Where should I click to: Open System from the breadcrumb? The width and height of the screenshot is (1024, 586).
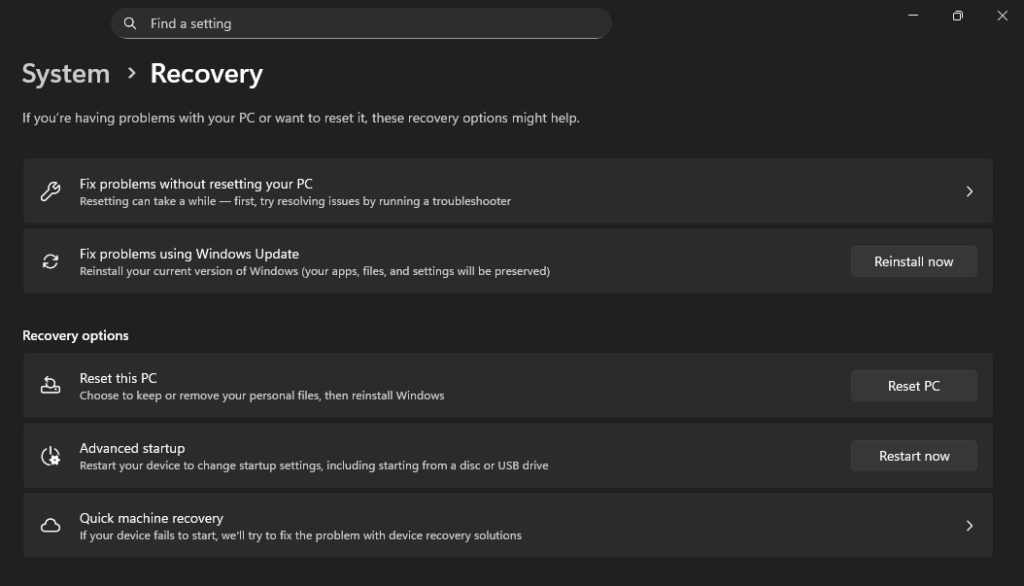(x=65, y=73)
